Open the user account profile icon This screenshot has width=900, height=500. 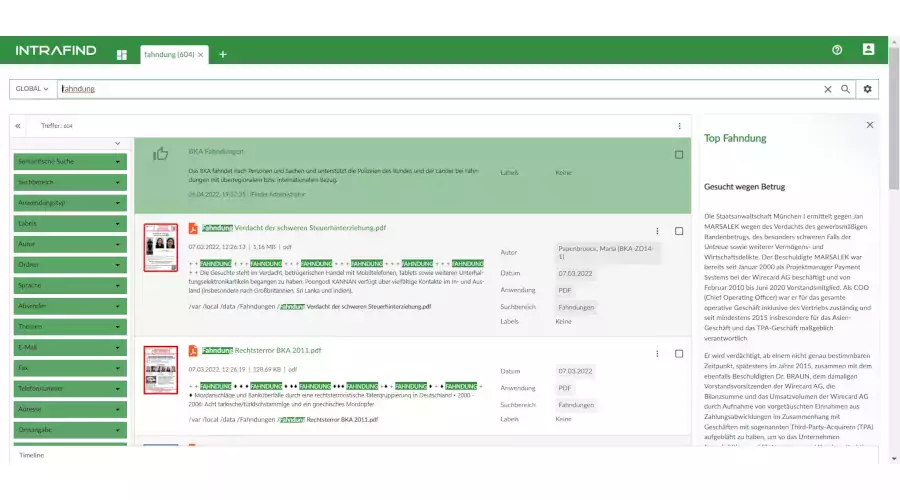[868, 50]
